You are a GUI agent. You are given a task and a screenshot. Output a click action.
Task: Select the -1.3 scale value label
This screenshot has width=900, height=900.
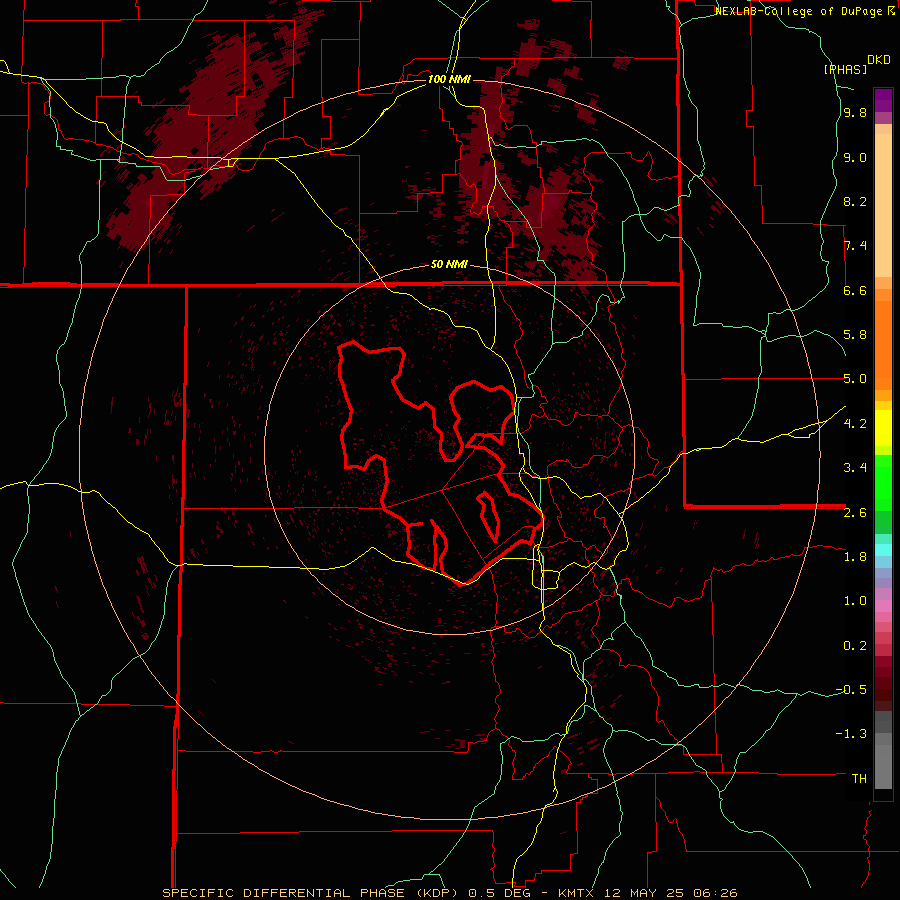[851, 734]
